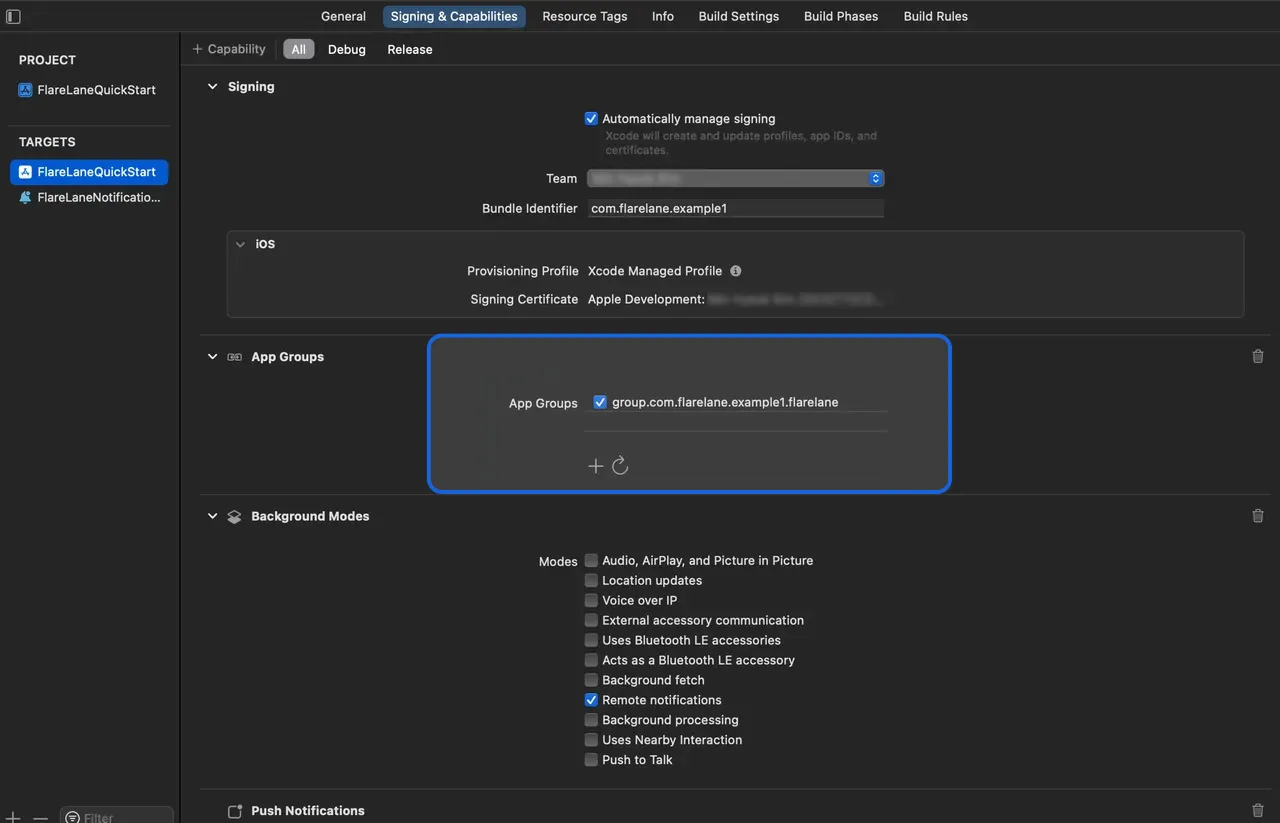Open the Info tab

click(x=663, y=16)
